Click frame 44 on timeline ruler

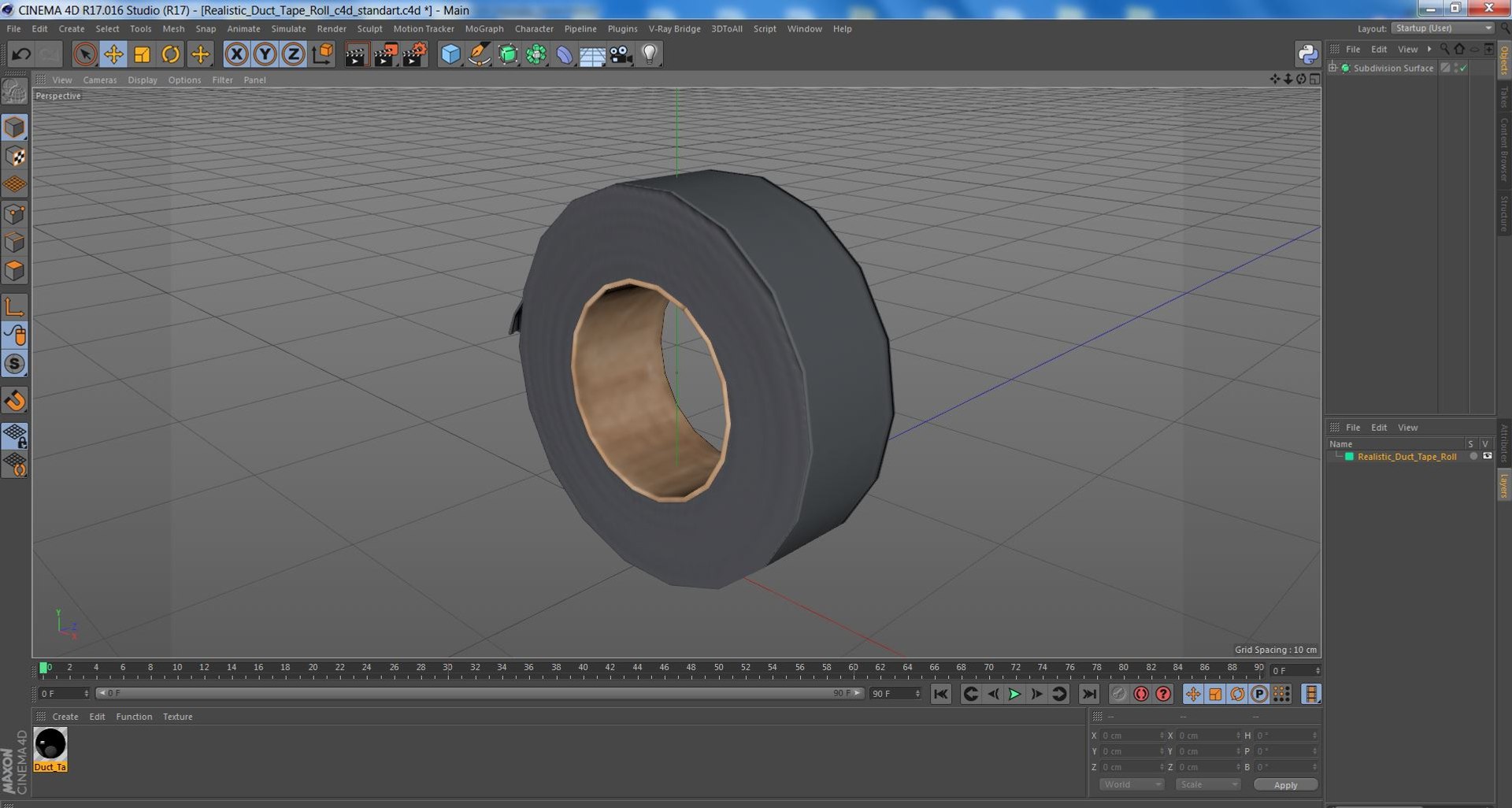pos(637,668)
